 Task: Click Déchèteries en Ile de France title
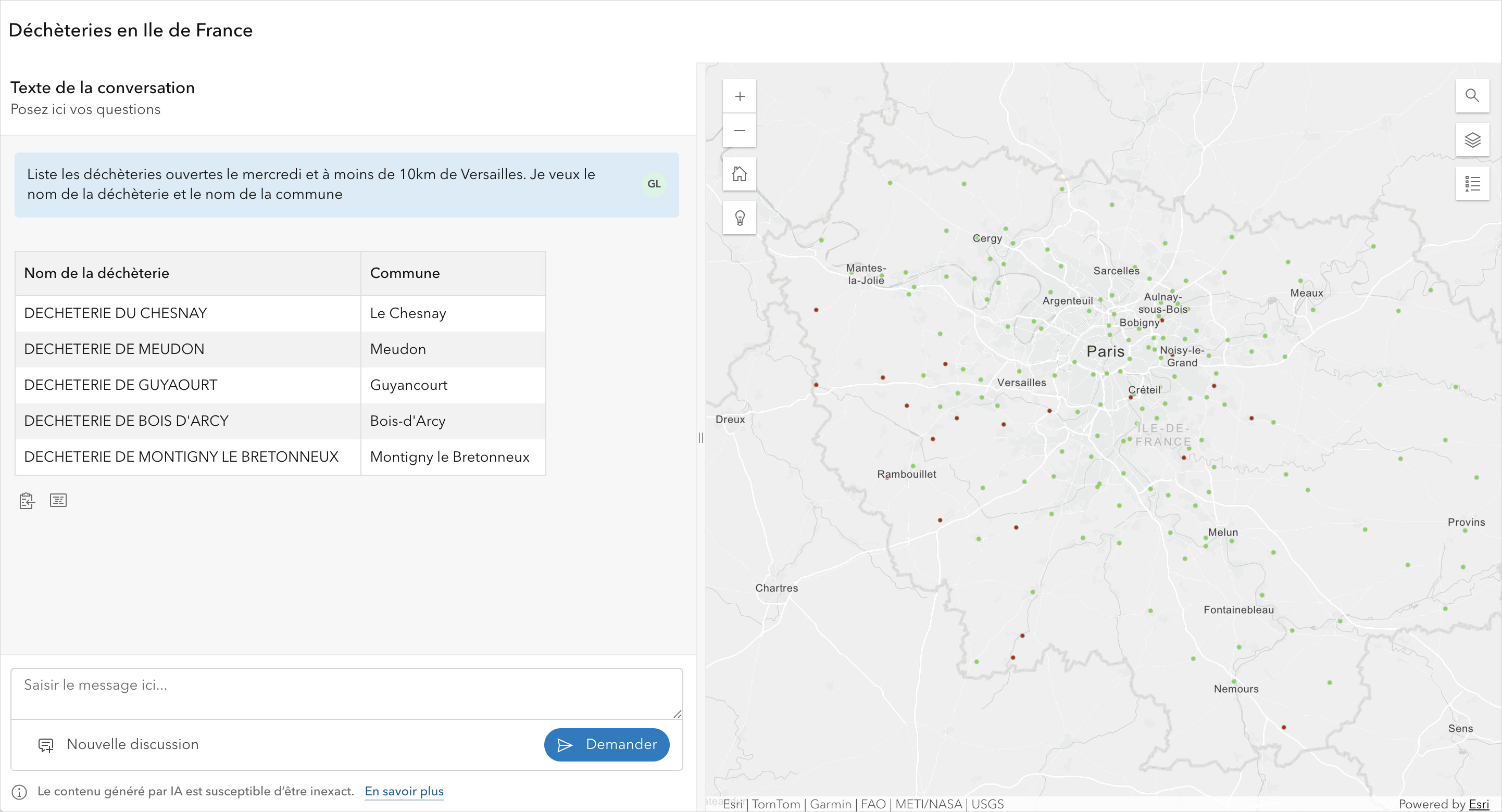tap(131, 30)
